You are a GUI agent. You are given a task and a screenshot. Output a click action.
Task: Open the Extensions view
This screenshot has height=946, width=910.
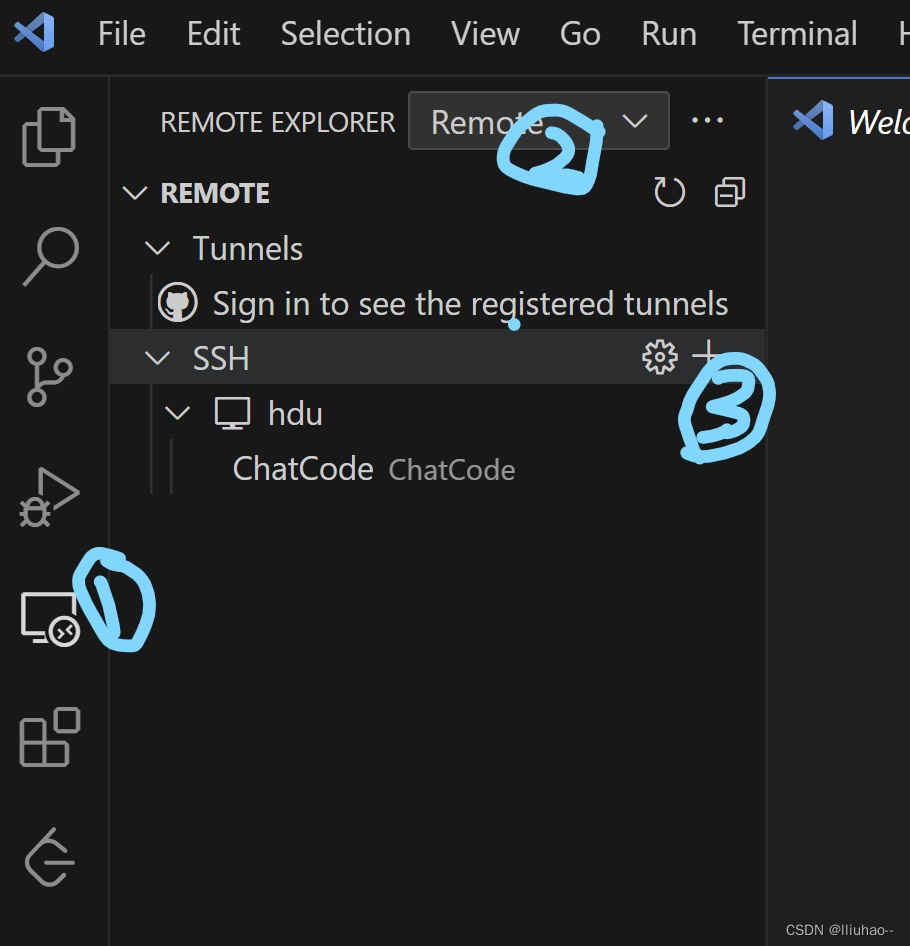(x=50, y=737)
